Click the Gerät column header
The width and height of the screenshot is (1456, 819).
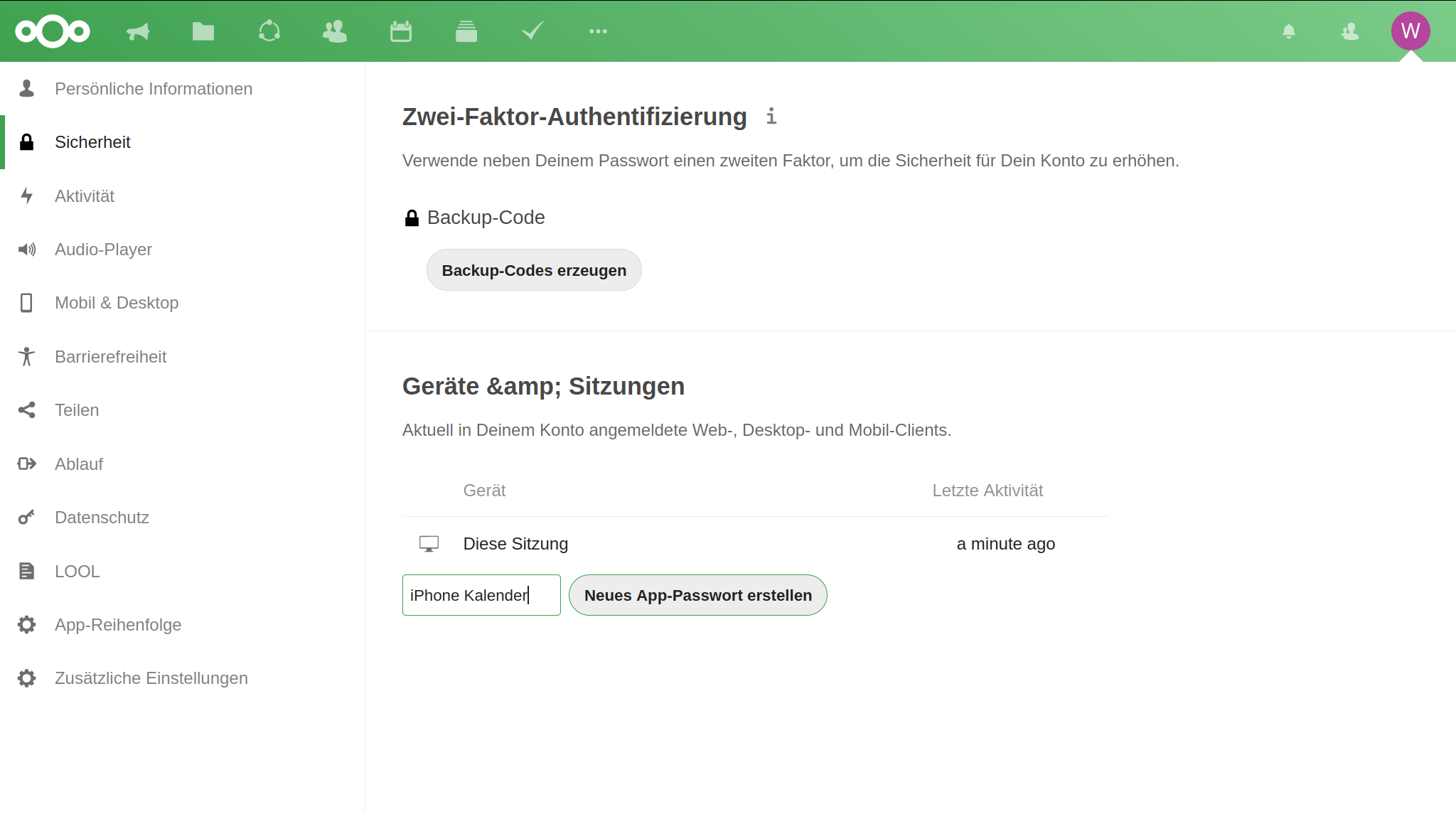484,491
